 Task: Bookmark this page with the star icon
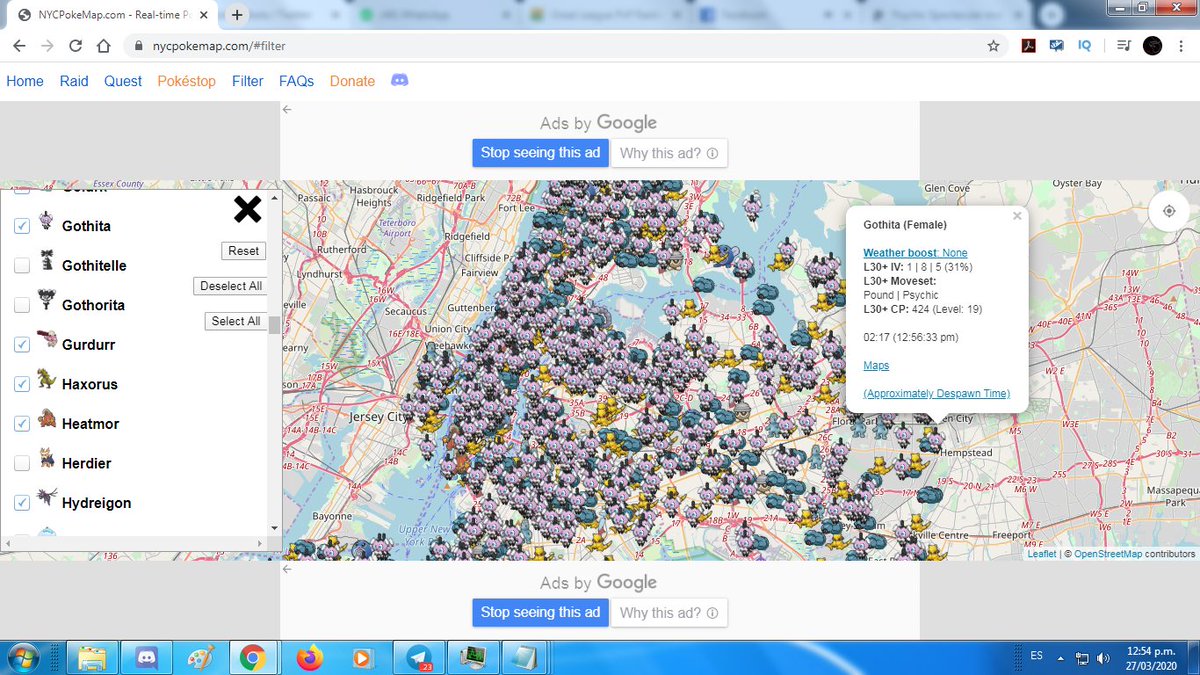click(993, 46)
